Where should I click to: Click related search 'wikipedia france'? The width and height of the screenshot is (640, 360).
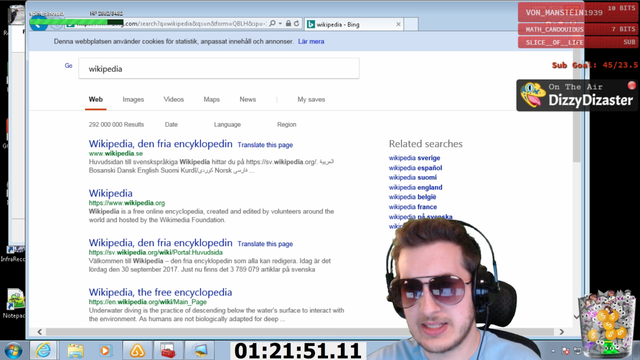tap(413, 207)
